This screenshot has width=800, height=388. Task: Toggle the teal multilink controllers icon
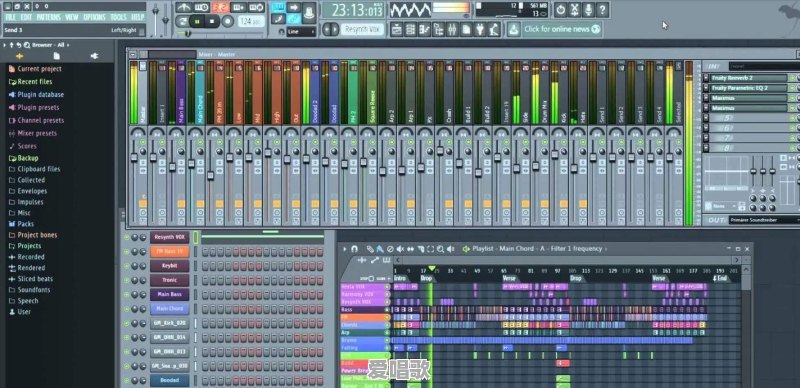click(293, 19)
